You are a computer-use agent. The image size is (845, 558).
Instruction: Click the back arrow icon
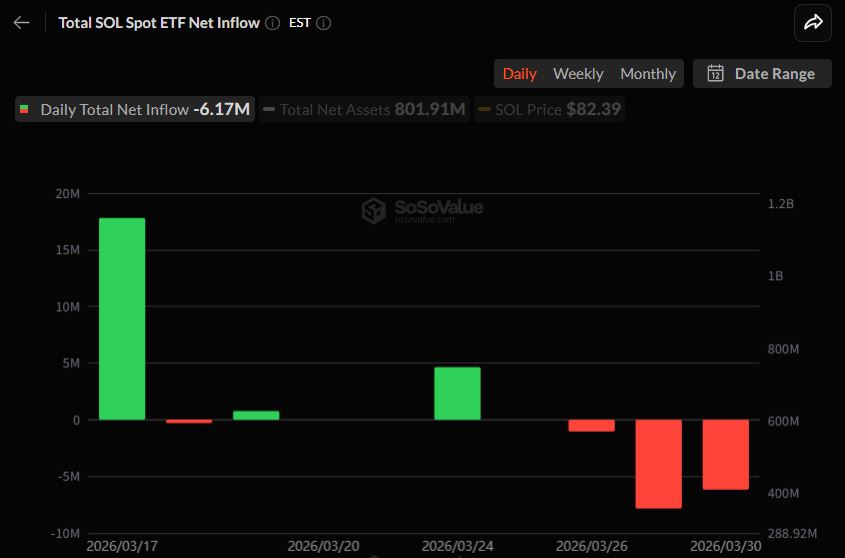(x=21, y=23)
